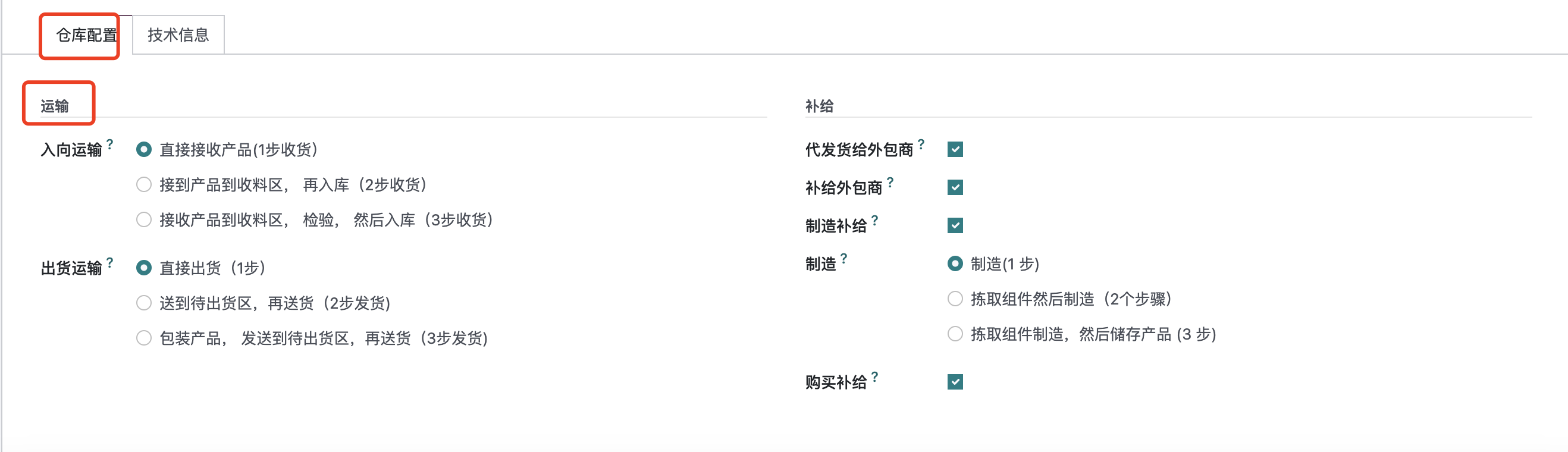Show help icon beside 购买补给
1568x452 pixels.
[x=874, y=376]
